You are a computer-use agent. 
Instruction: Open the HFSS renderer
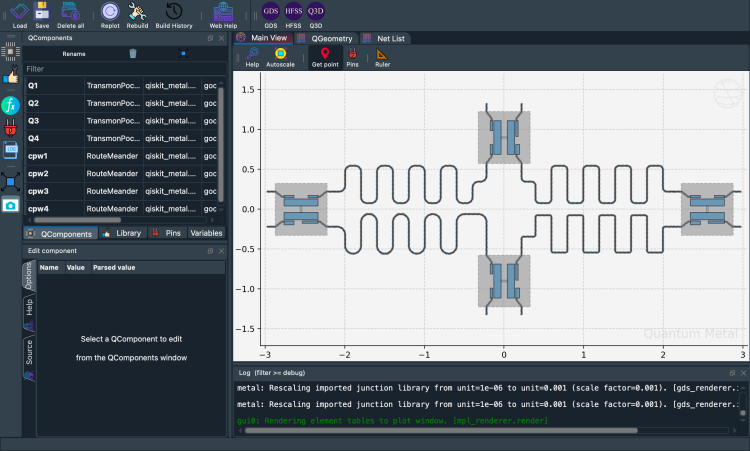tap(293, 15)
